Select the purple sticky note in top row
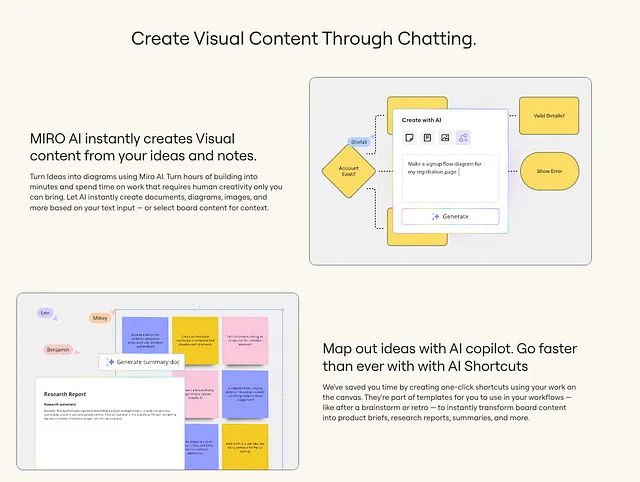The height and width of the screenshot is (482, 640). 145,335
